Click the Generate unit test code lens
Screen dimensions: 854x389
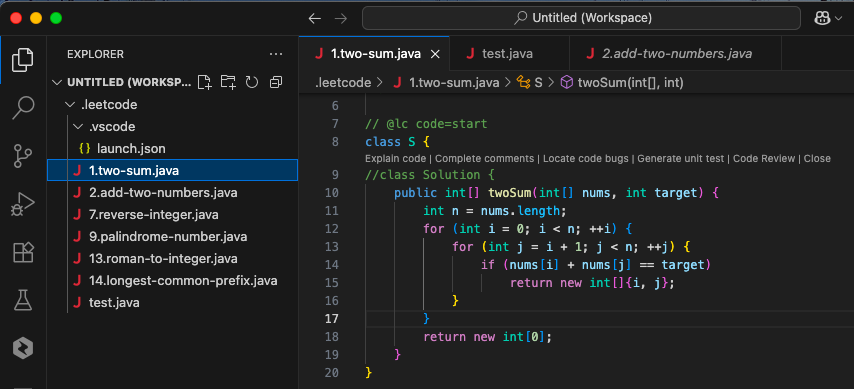point(681,159)
